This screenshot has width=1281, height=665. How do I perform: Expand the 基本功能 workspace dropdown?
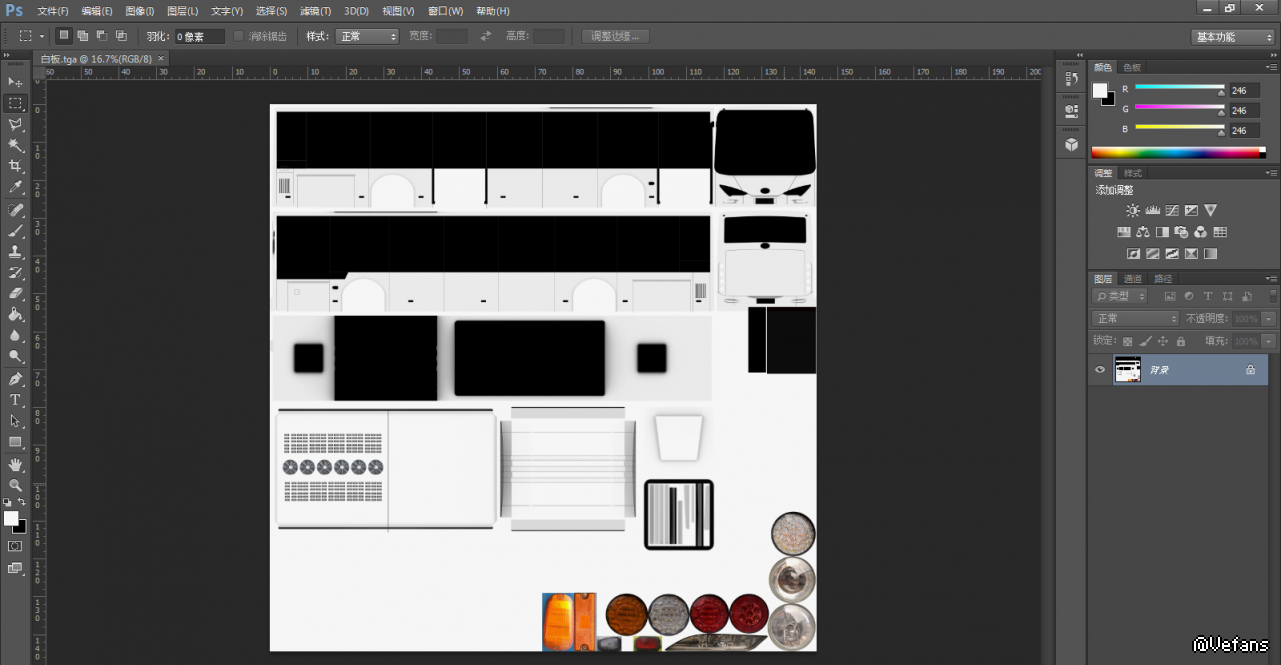click(1233, 37)
